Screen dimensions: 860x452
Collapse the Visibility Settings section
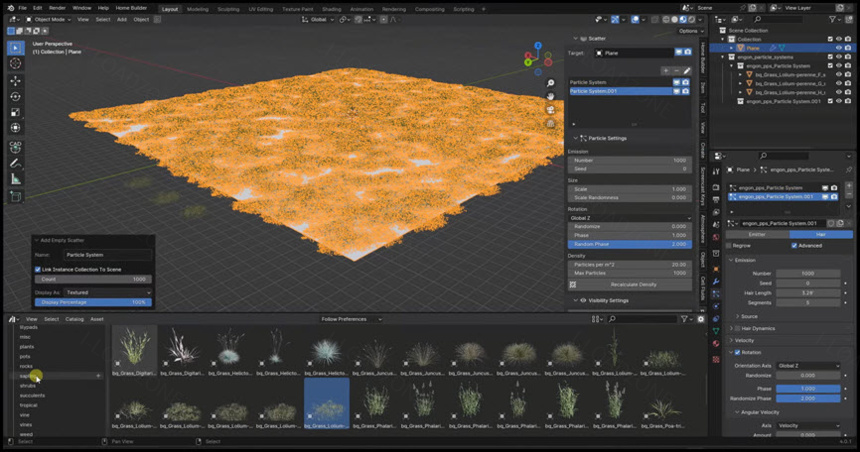[575, 301]
